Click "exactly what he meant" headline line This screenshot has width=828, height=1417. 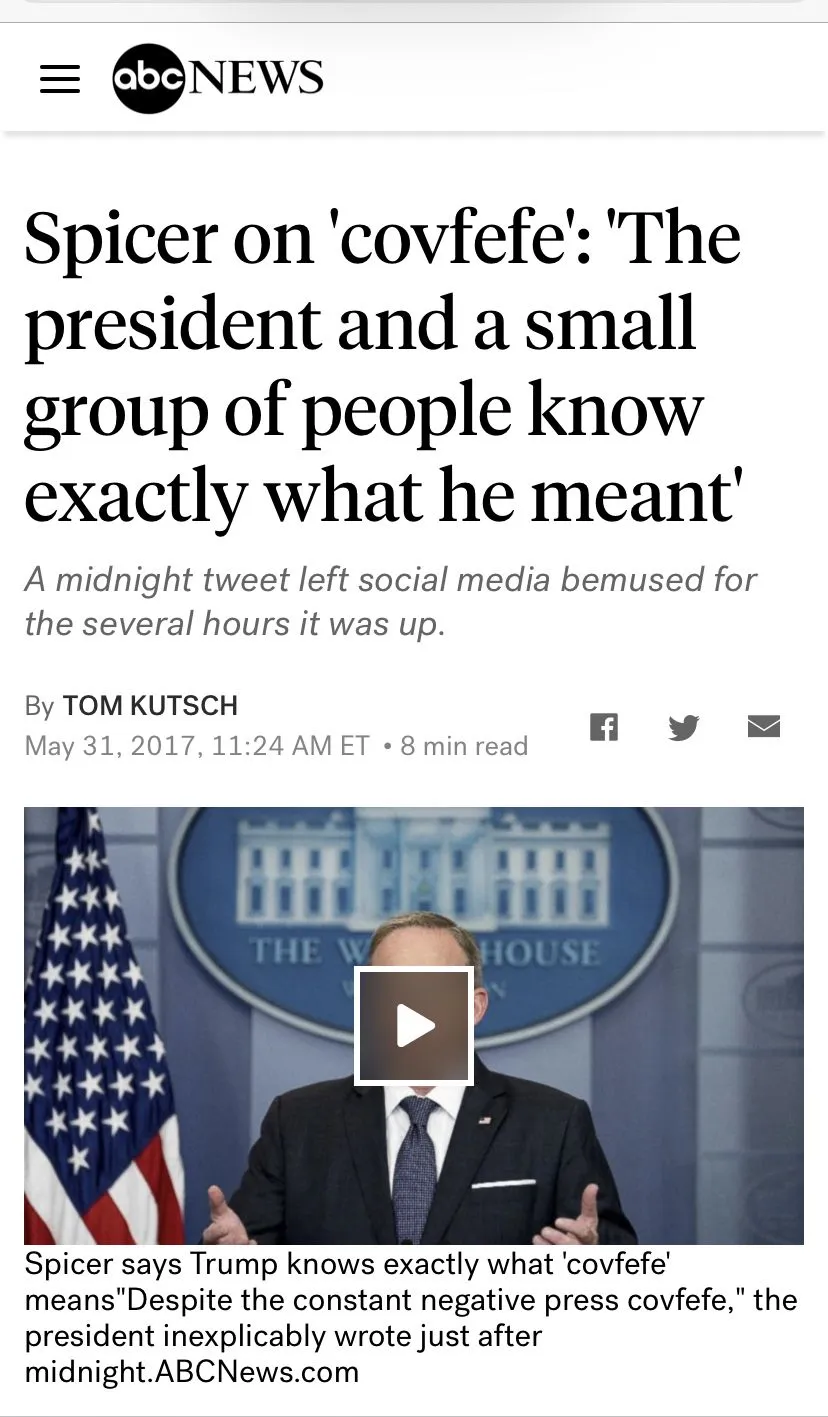coord(380,496)
